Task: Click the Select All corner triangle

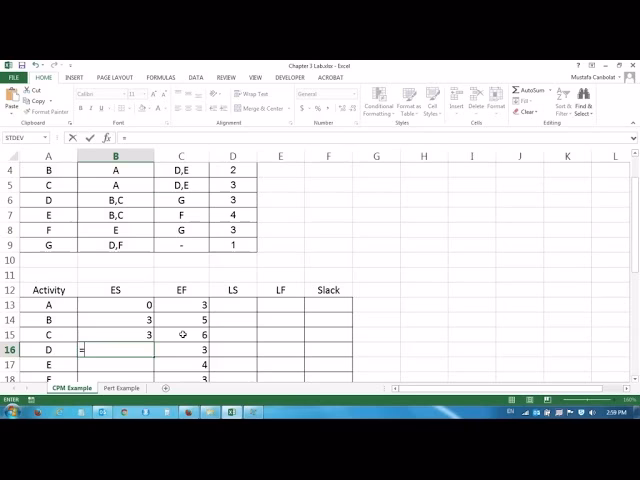Action: (x=13, y=156)
